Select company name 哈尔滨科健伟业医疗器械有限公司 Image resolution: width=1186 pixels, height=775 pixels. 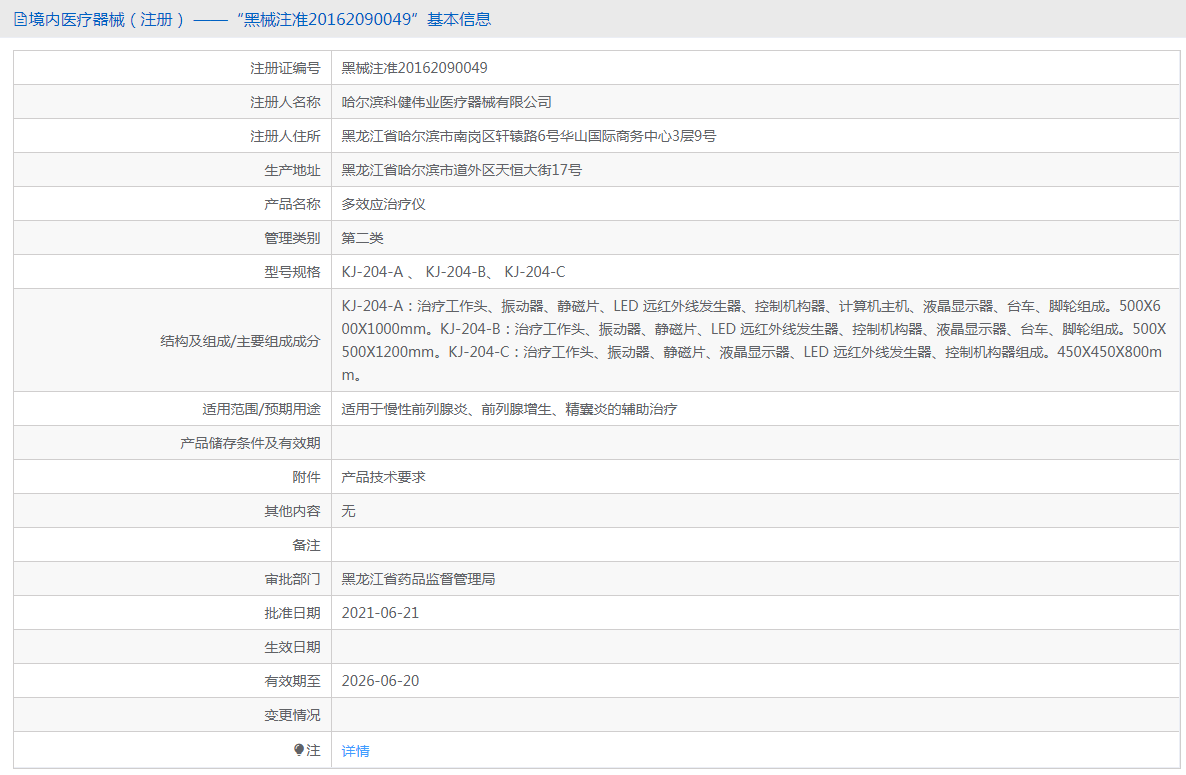(x=446, y=102)
